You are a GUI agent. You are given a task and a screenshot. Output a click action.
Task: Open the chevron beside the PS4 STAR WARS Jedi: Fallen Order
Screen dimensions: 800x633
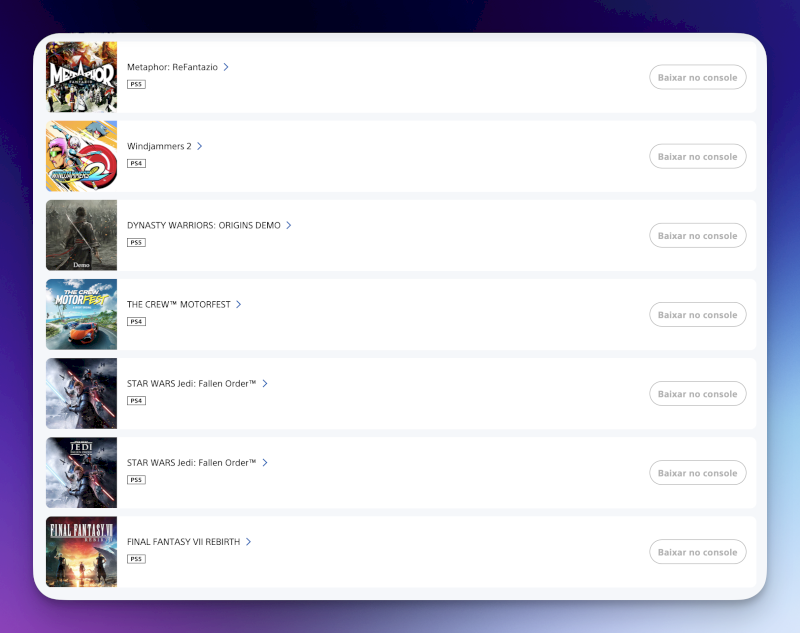click(x=265, y=383)
